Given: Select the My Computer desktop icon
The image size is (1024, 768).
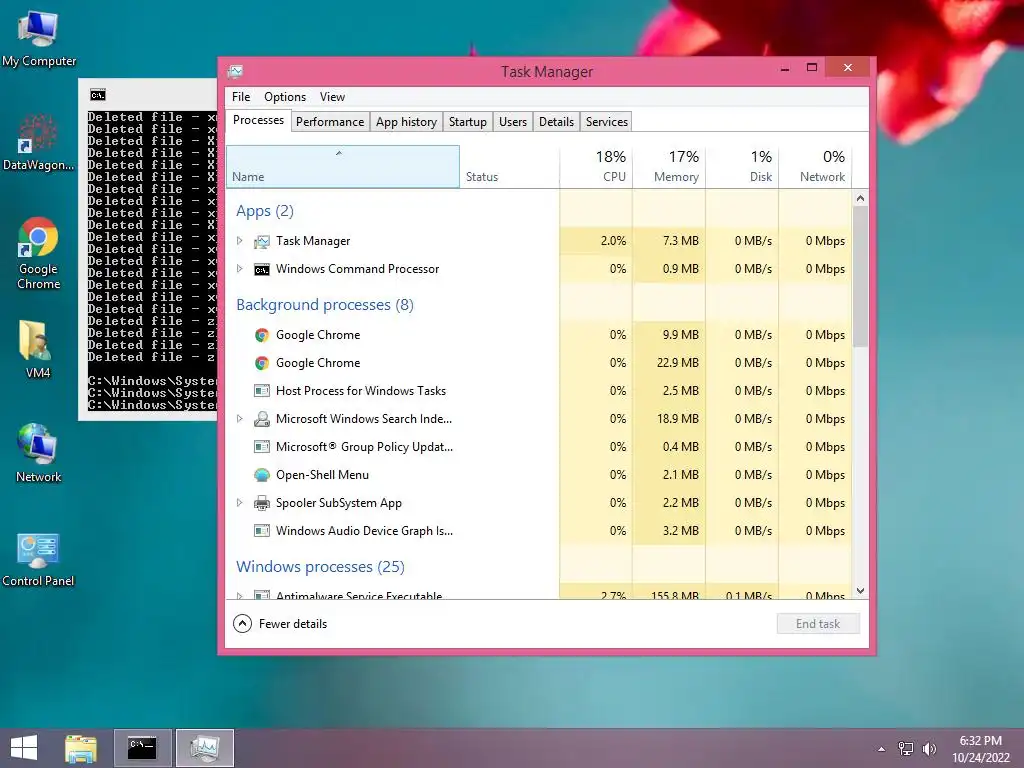Looking at the screenshot, I should click(39, 38).
